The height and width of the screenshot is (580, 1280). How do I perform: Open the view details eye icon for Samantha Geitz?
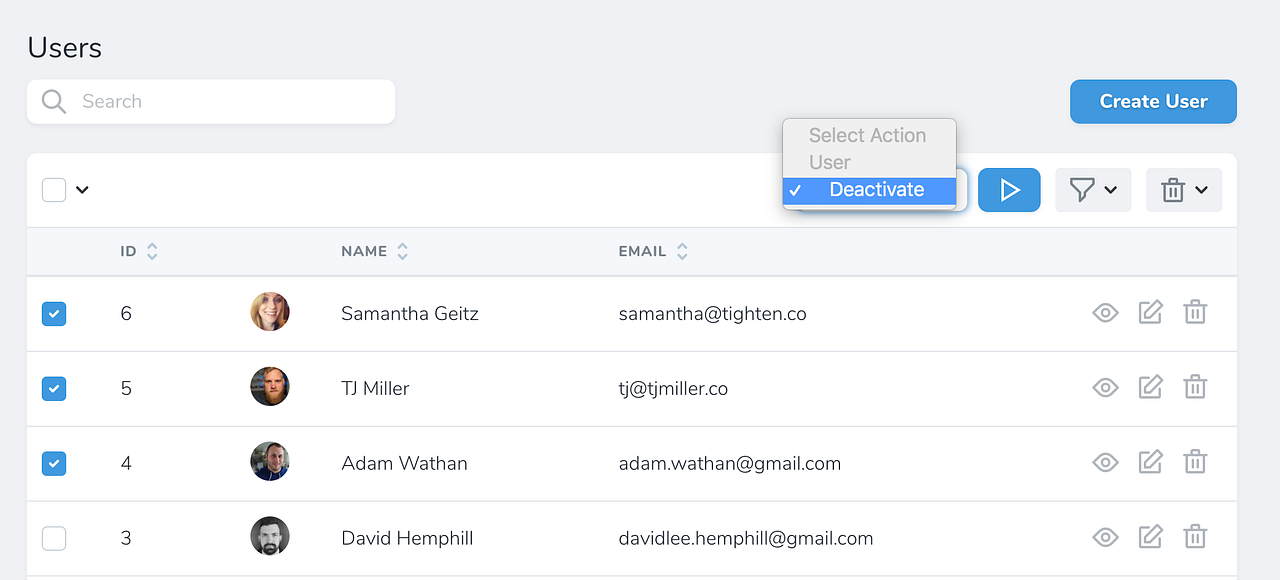click(x=1105, y=313)
